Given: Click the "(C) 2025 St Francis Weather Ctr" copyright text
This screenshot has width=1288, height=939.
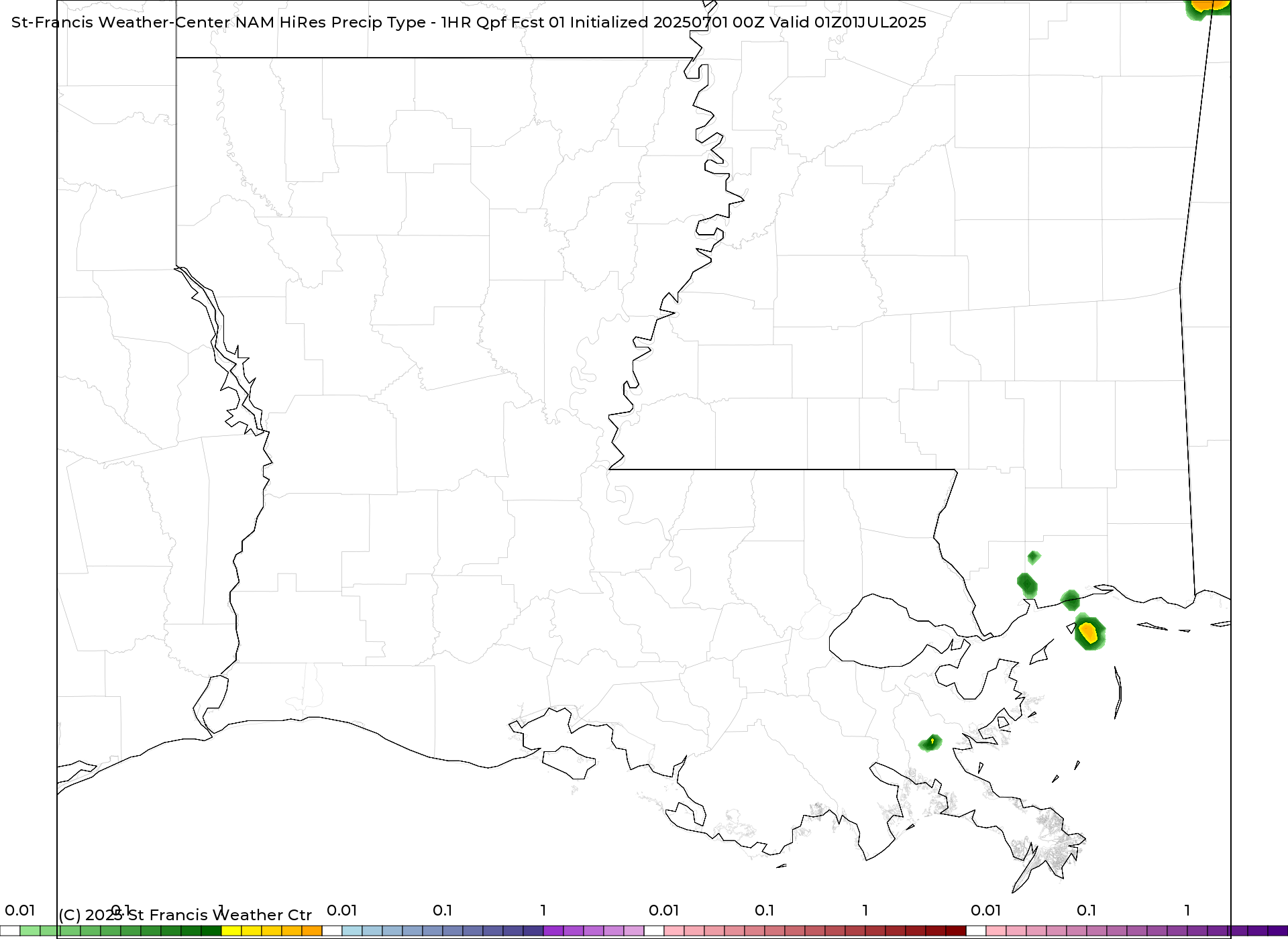Looking at the screenshot, I should tap(185, 915).
